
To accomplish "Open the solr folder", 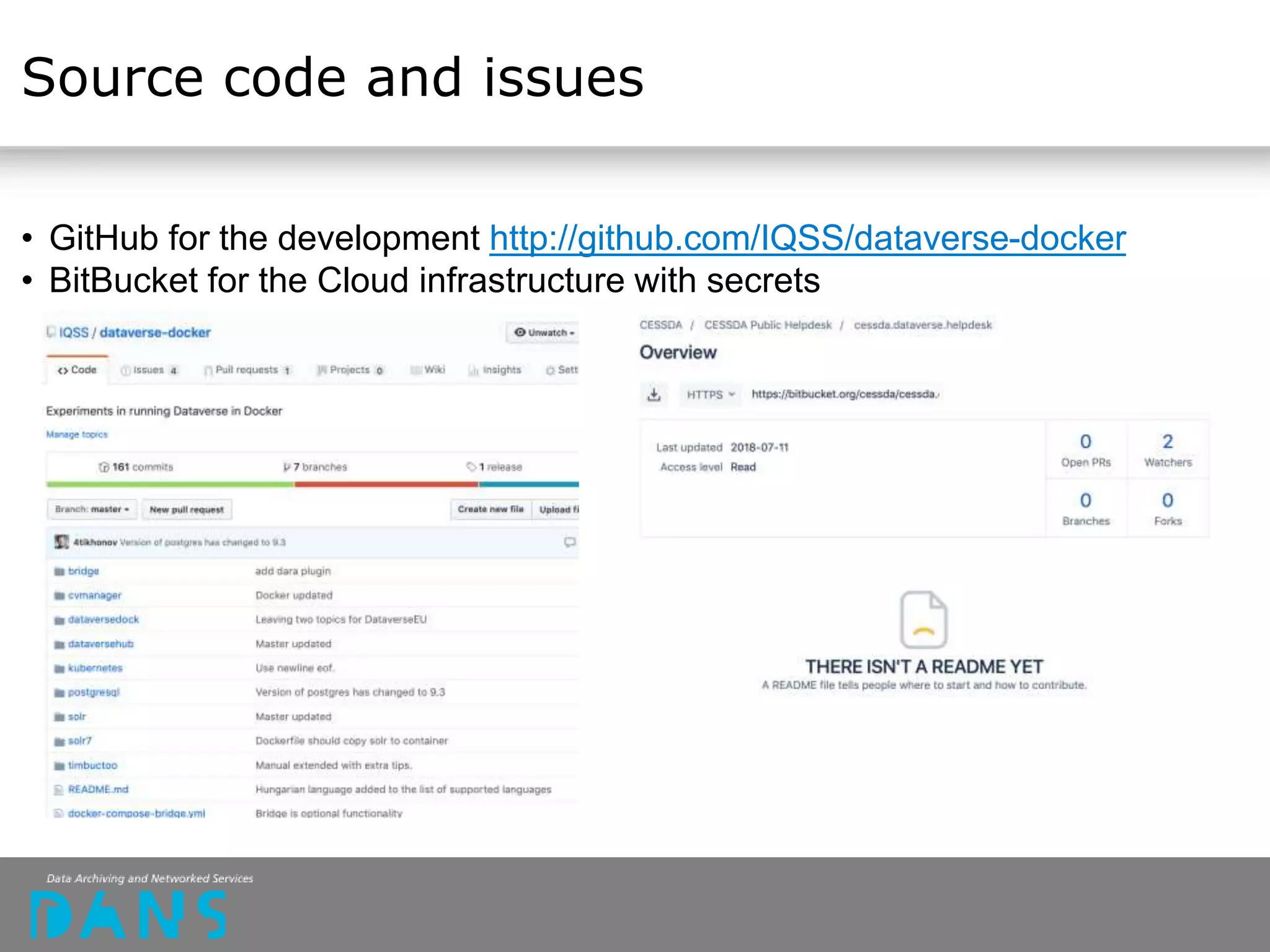I will tap(77, 716).
